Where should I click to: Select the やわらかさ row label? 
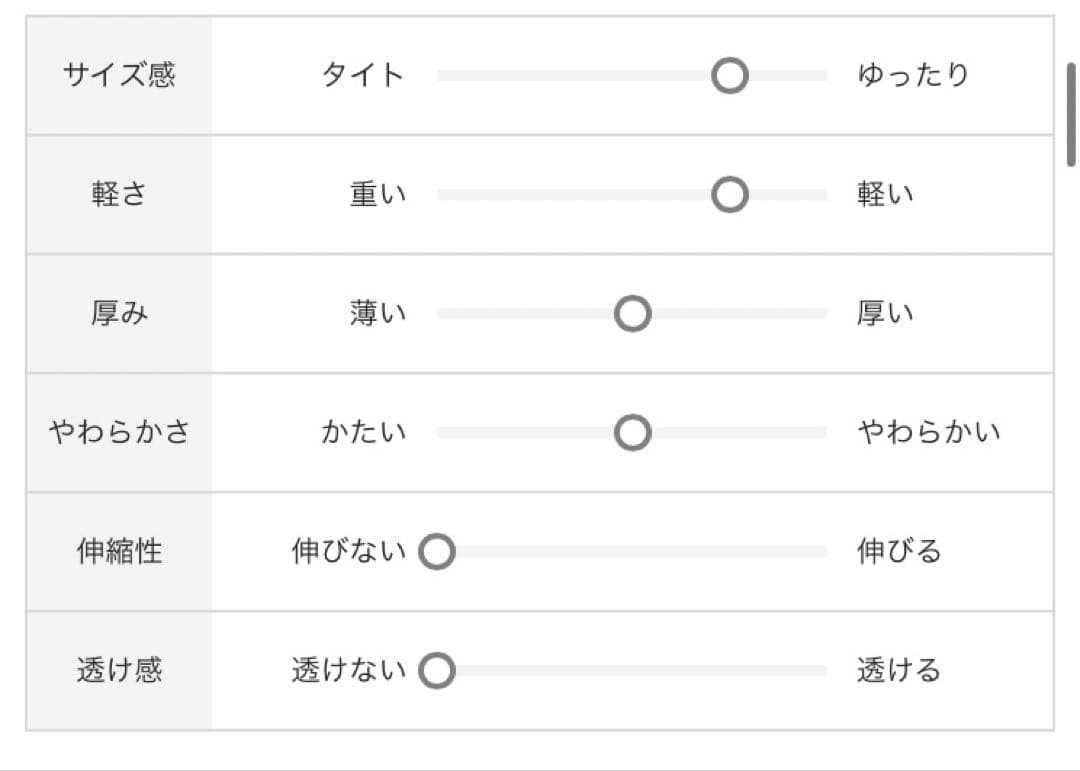pyautogui.click(x=118, y=431)
